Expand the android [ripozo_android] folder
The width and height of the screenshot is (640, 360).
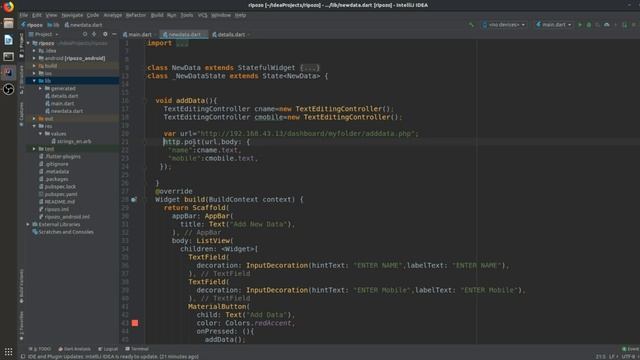pyautogui.click(x=34, y=58)
